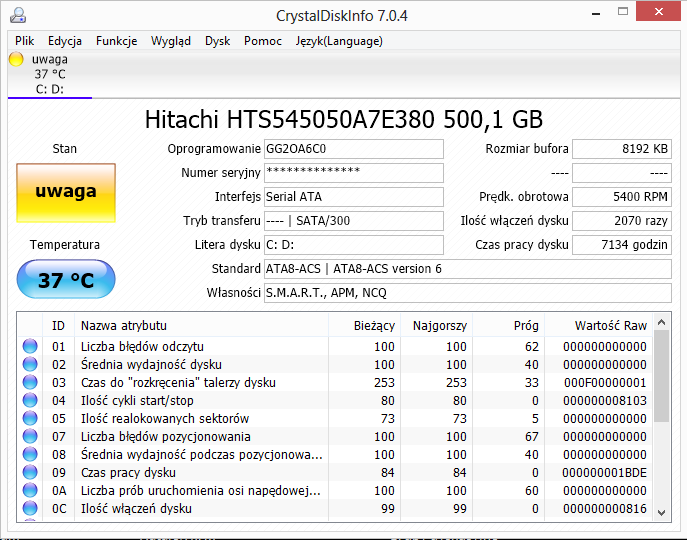Click status orb for attribute 0C row
Screen dimensions: 687x540
[30, 508]
